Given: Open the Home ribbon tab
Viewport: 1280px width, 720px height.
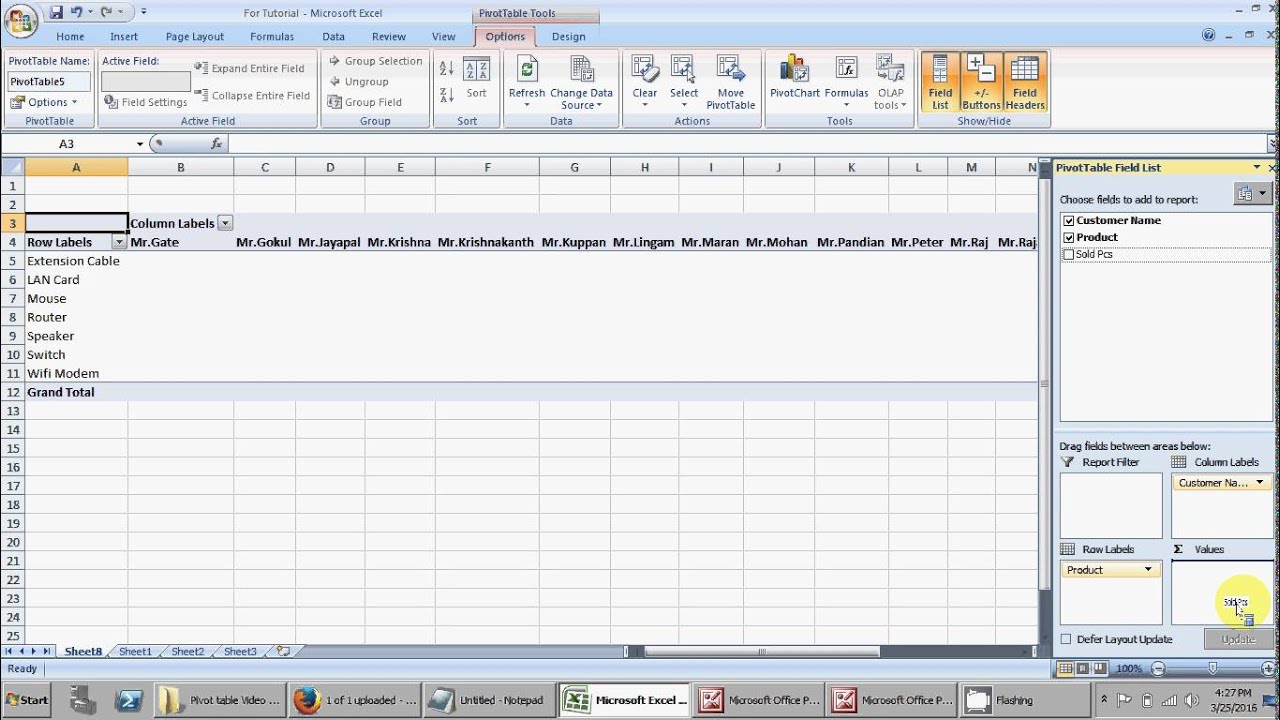Looking at the screenshot, I should pos(70,36).
